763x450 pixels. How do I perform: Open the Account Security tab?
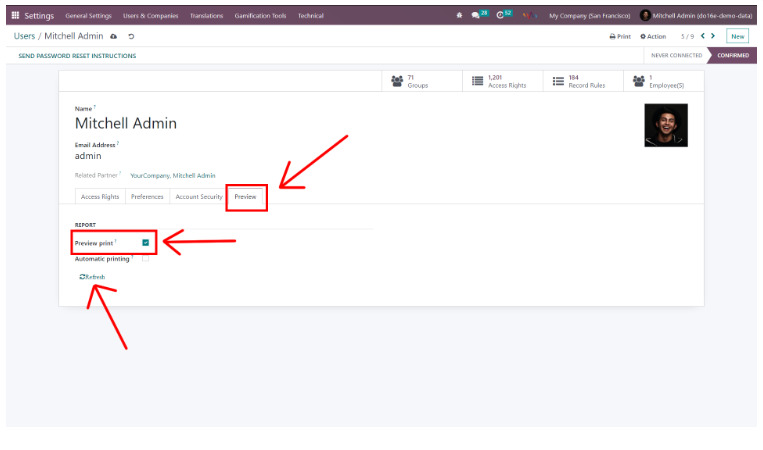199,197
